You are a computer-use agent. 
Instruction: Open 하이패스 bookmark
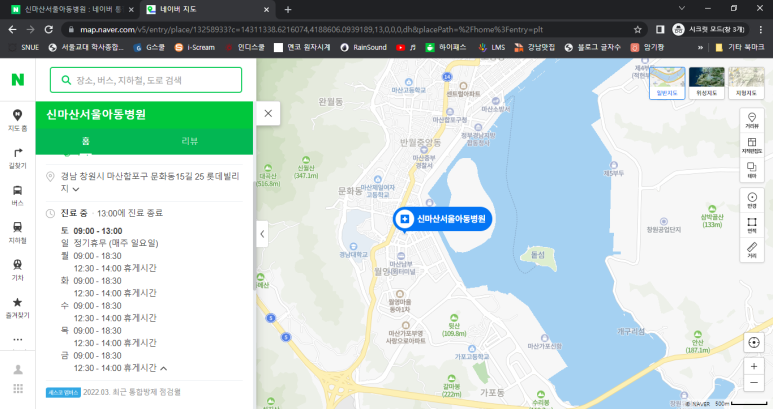[x=446, y=47]
